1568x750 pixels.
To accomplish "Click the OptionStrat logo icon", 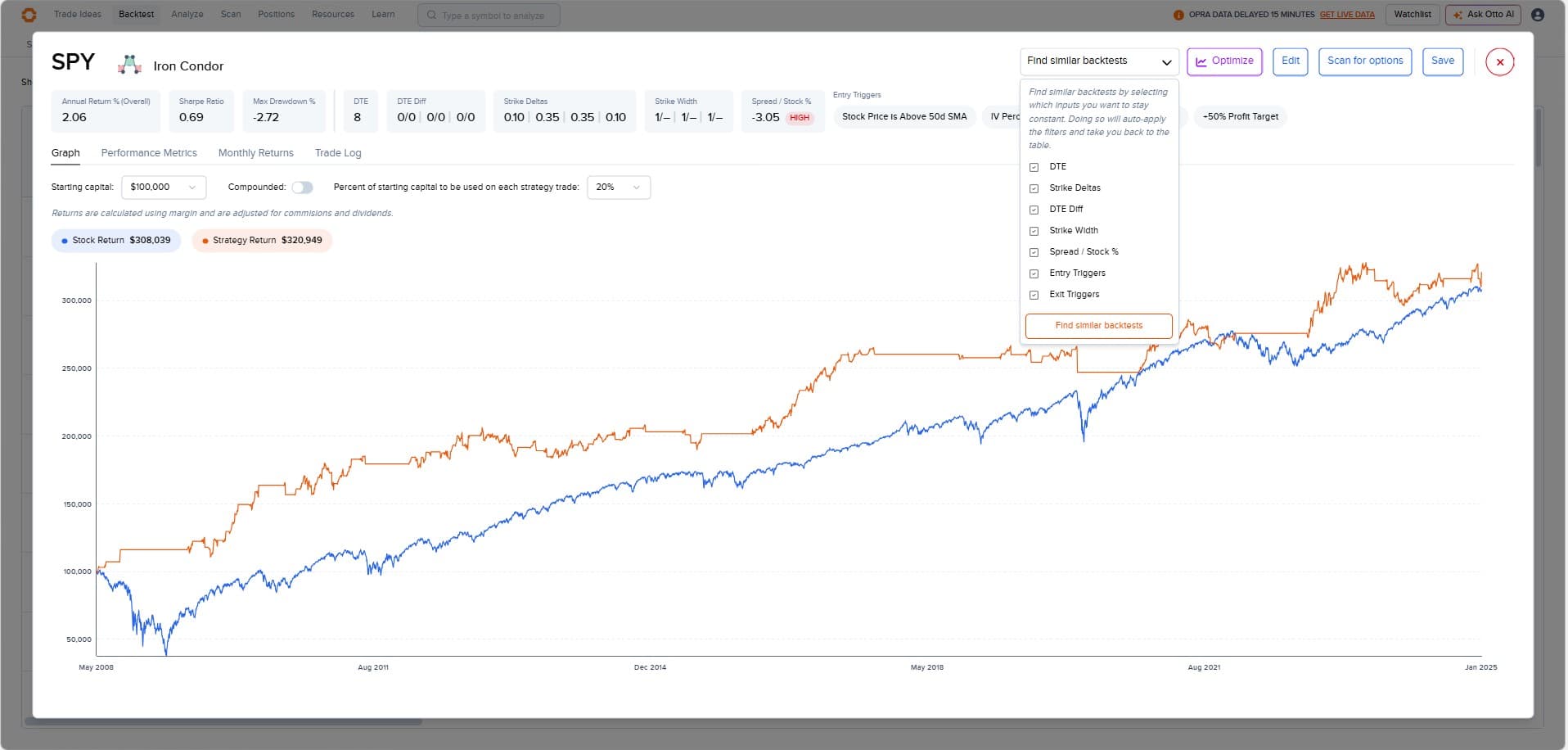I will [29, 15].
